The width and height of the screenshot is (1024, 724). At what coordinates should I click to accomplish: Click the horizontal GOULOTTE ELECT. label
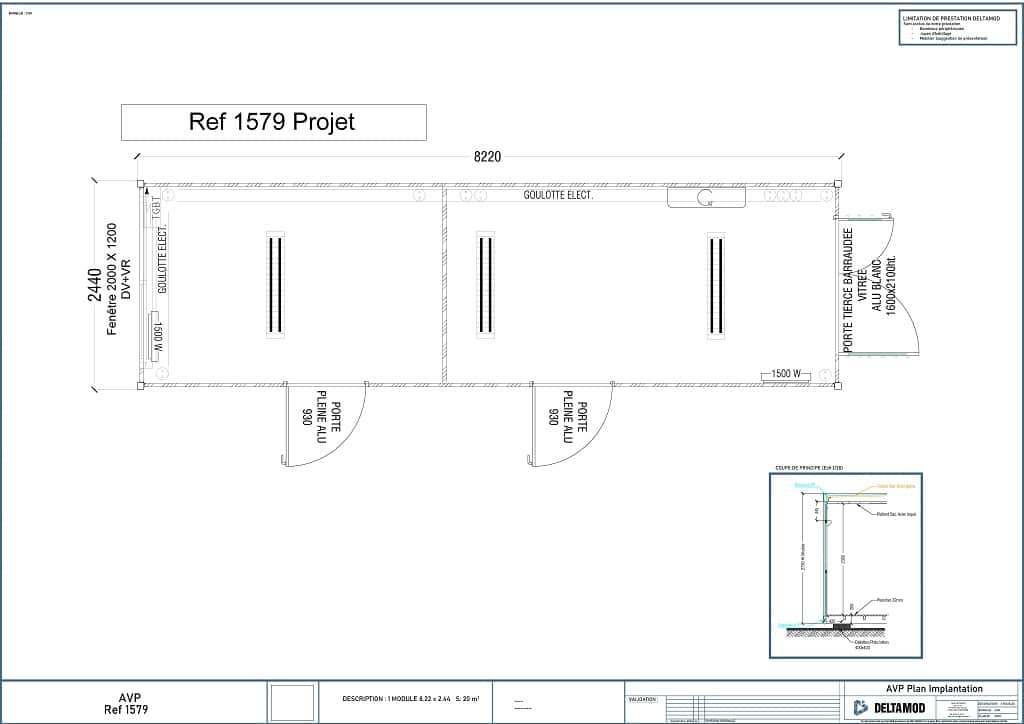pyautogui.click(x=558, y=196)
